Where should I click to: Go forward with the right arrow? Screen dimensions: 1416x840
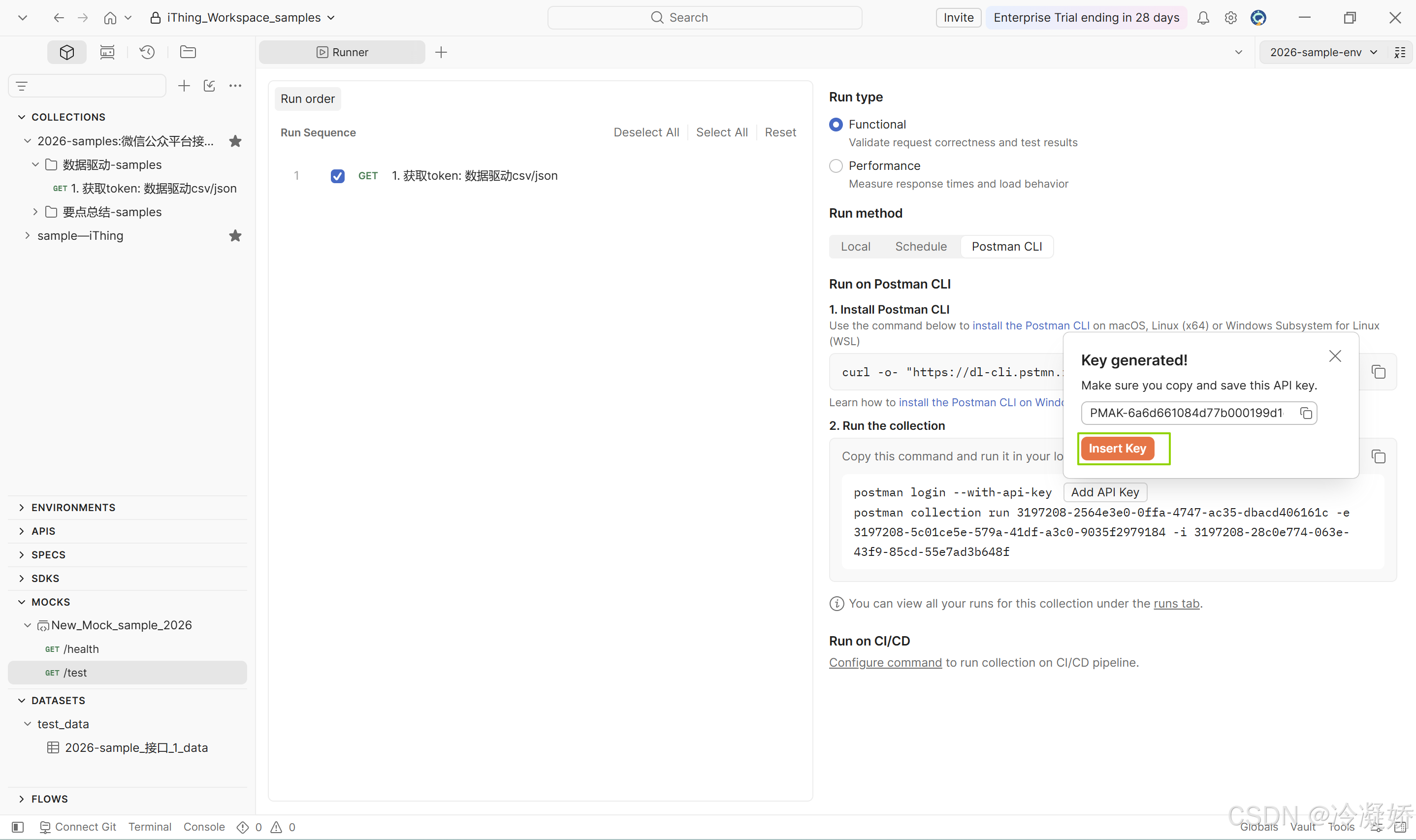click(x=83, y=18)
